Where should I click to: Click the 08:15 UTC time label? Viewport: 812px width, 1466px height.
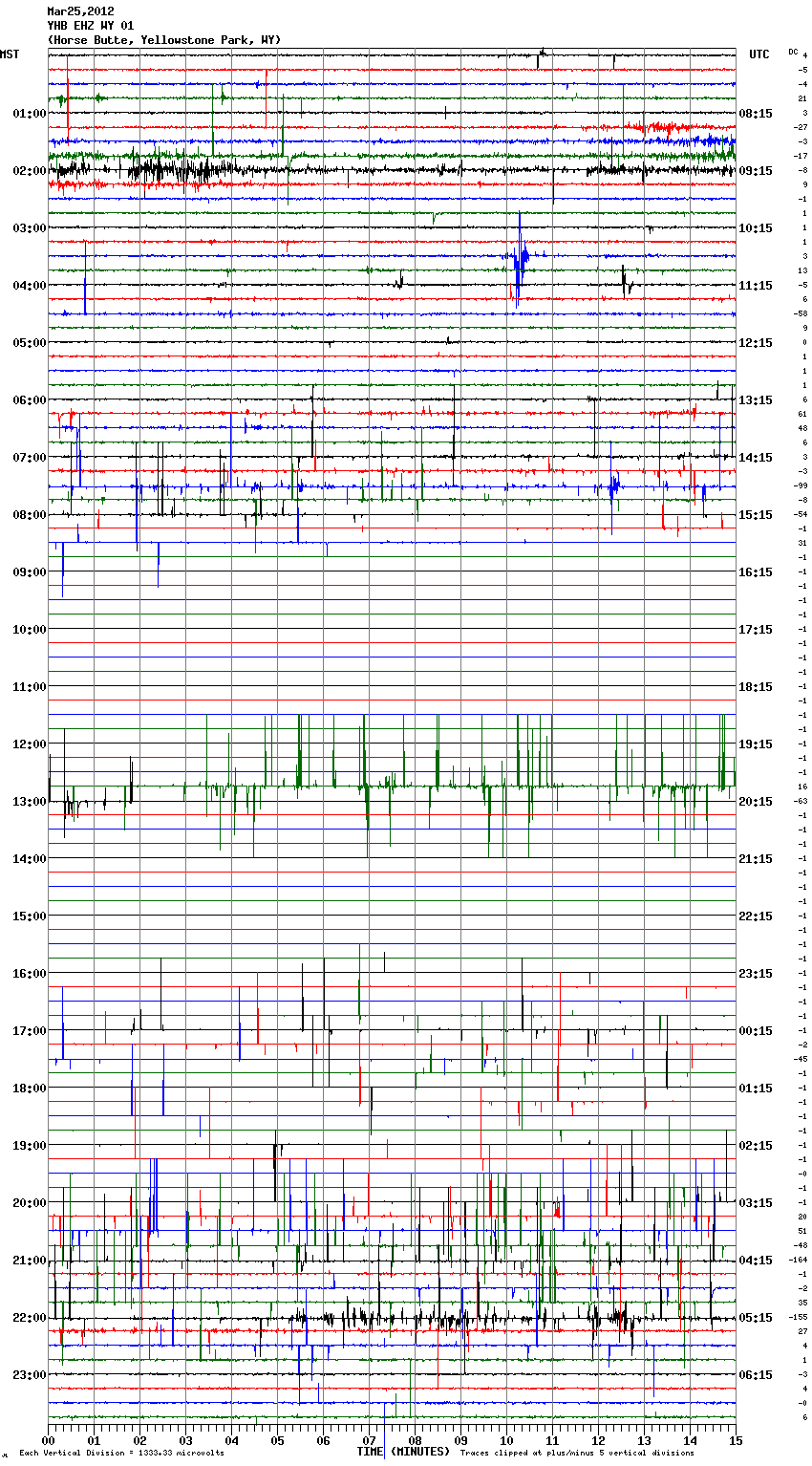tap(756, 113)
